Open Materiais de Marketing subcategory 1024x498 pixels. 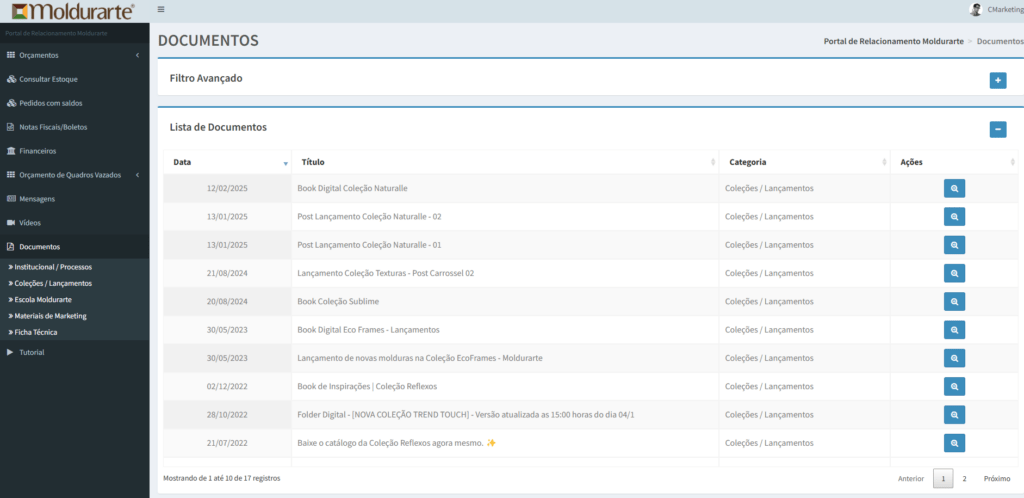[50, 316]
